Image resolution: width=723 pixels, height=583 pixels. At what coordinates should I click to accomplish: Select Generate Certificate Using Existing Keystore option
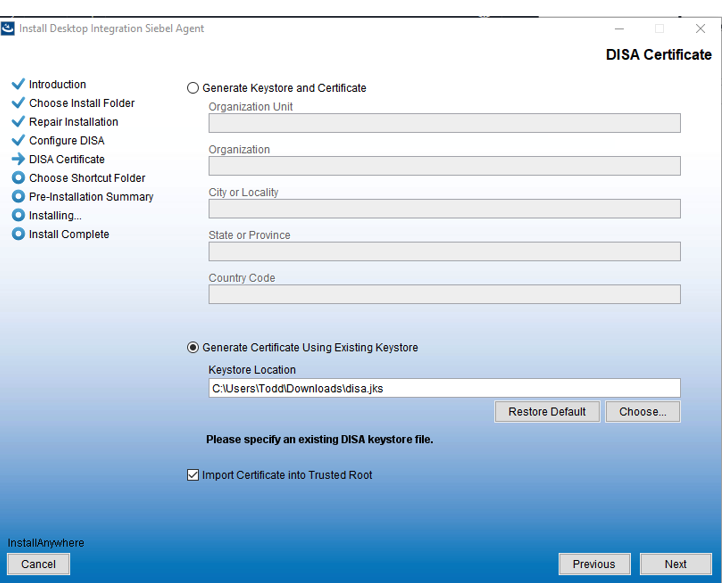(193, 347)
